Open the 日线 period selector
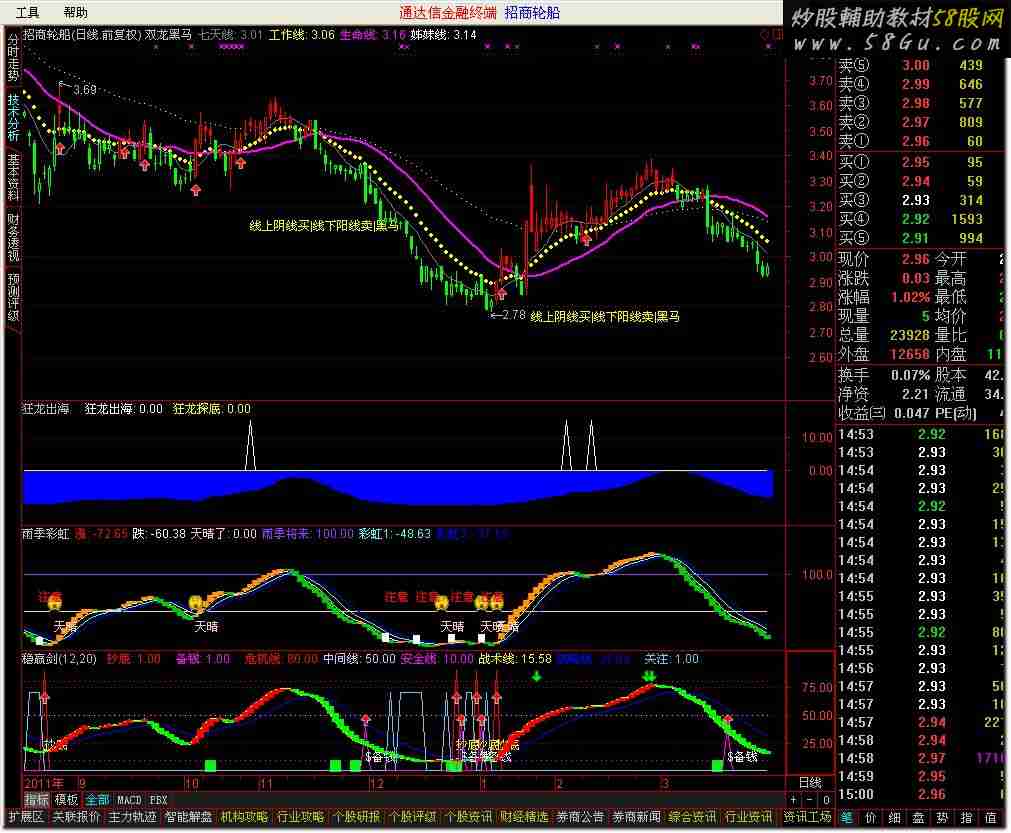1011x833 pixels. (x=810, y=782)
